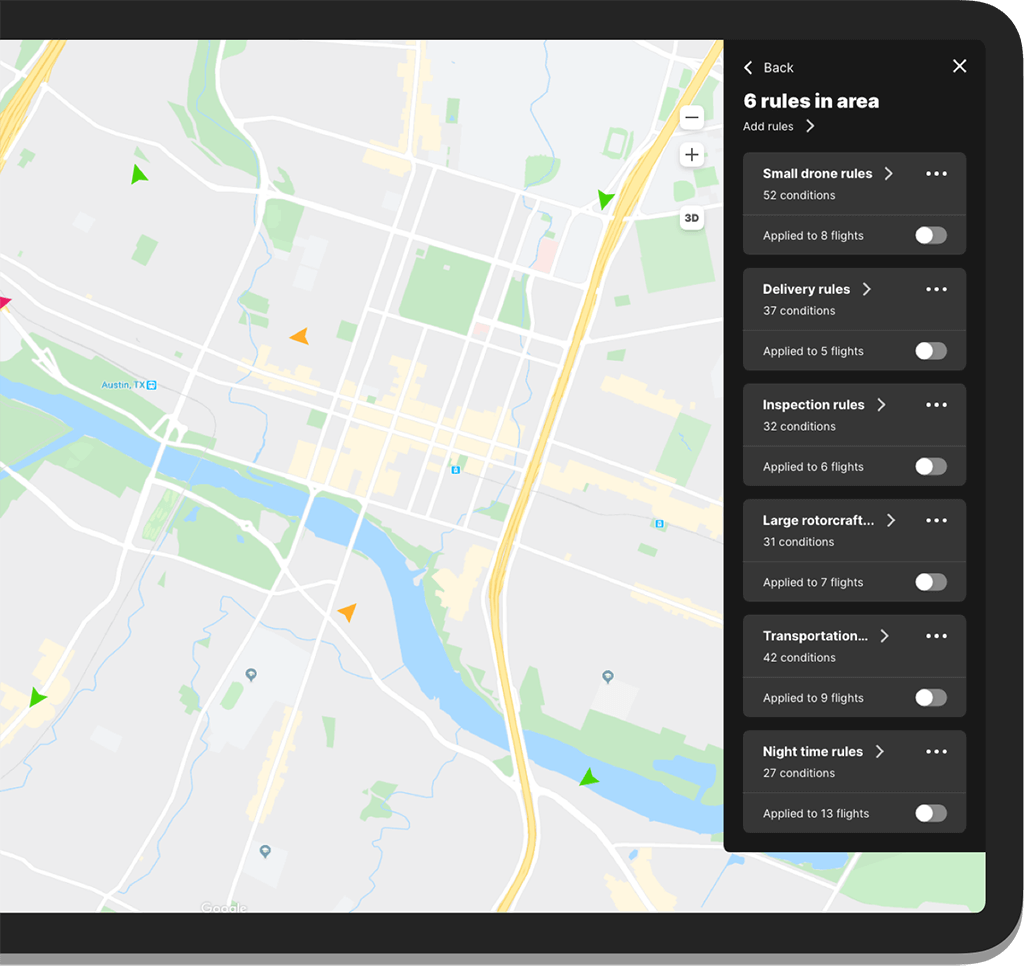Image resolution: width=1024 pixels, height=966 pixels.
Task: Expand the Night time rules chevron
Action: click(x=880, y=752)
